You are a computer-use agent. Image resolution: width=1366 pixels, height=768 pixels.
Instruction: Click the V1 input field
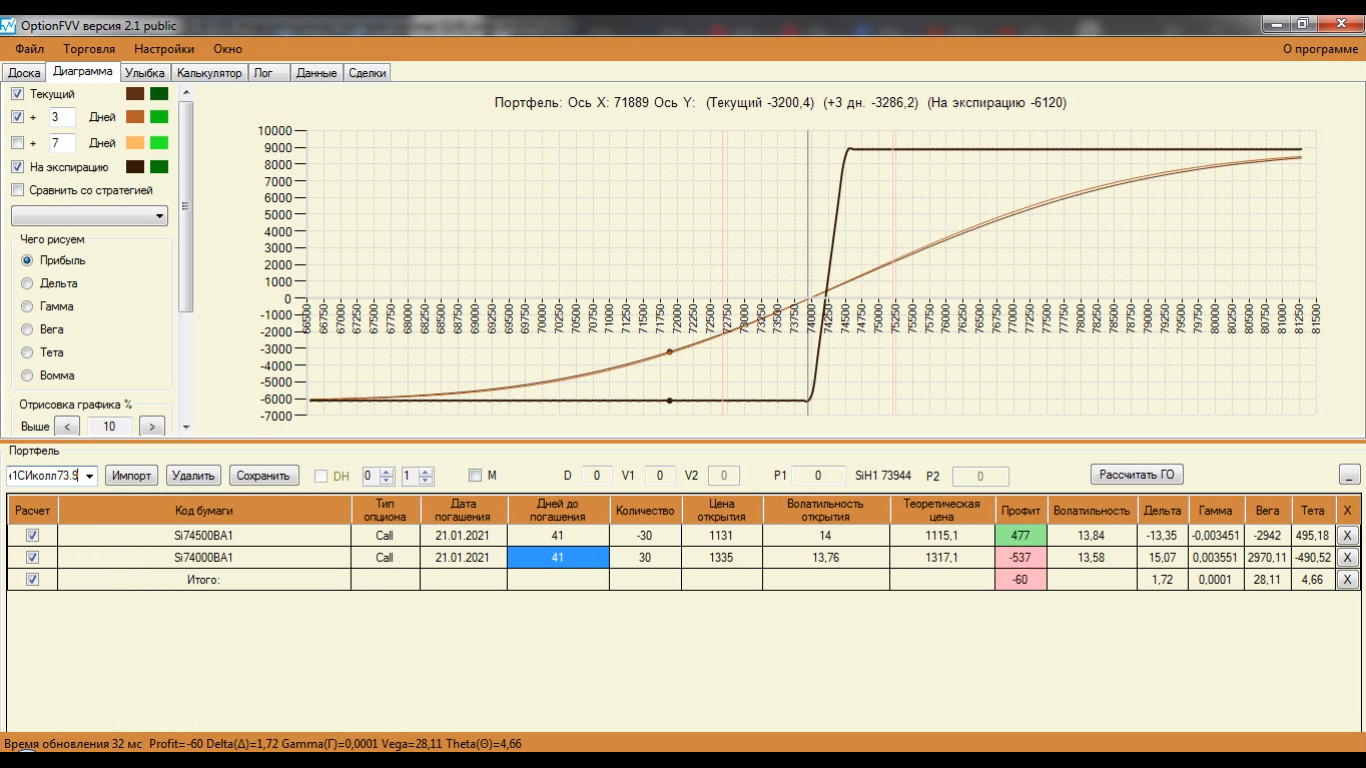pyautogui.click(x=660, y=476)
